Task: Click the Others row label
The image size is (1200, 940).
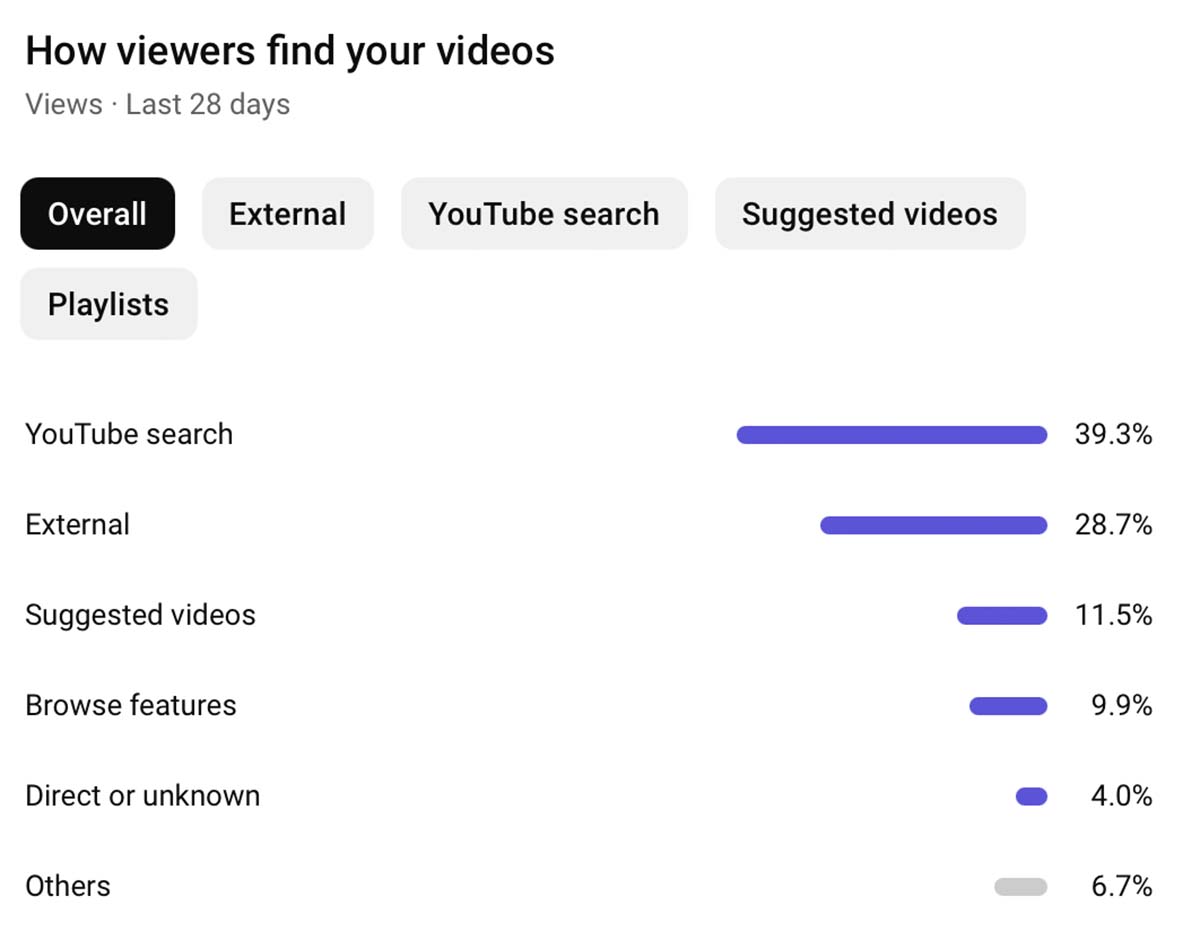Action: 68,886
